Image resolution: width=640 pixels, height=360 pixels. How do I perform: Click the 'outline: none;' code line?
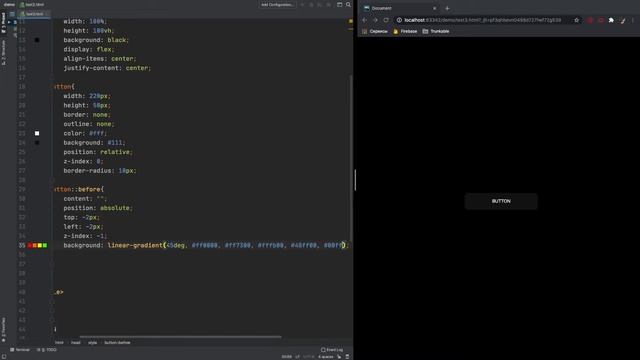click(x=89, y=124)
